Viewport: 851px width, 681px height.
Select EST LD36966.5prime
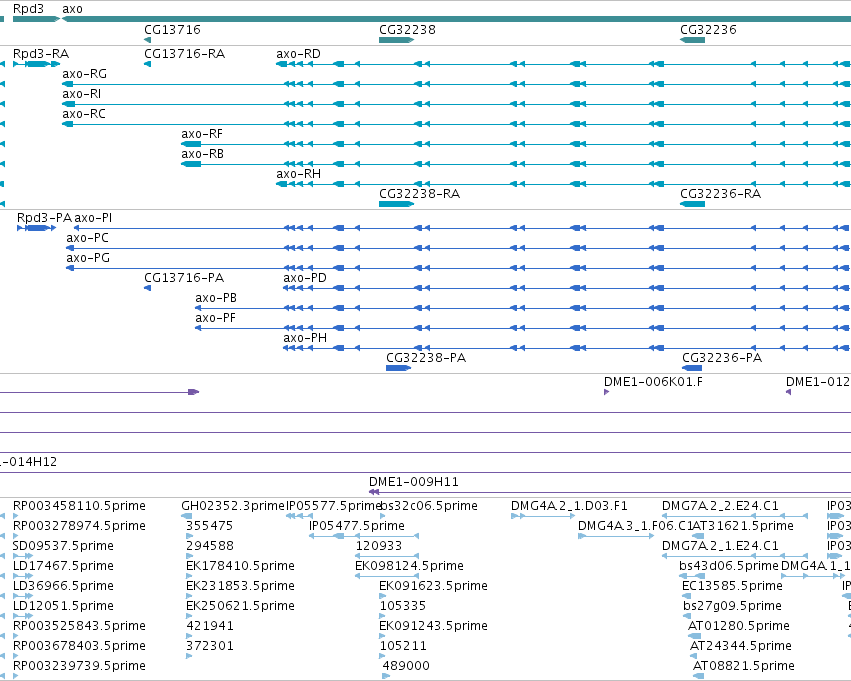pyautogui.click(x=63, y=586)
